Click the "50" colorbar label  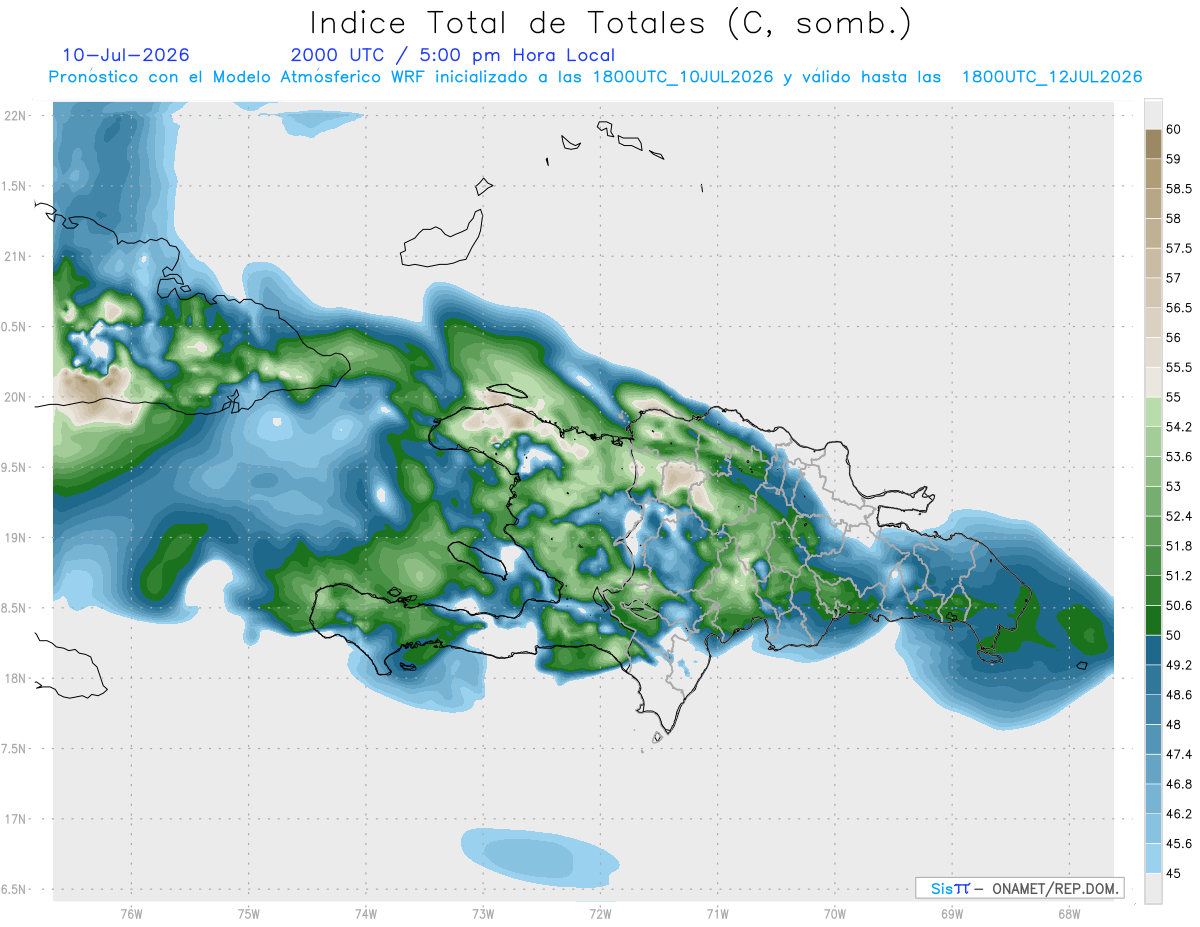(1173, 635)
